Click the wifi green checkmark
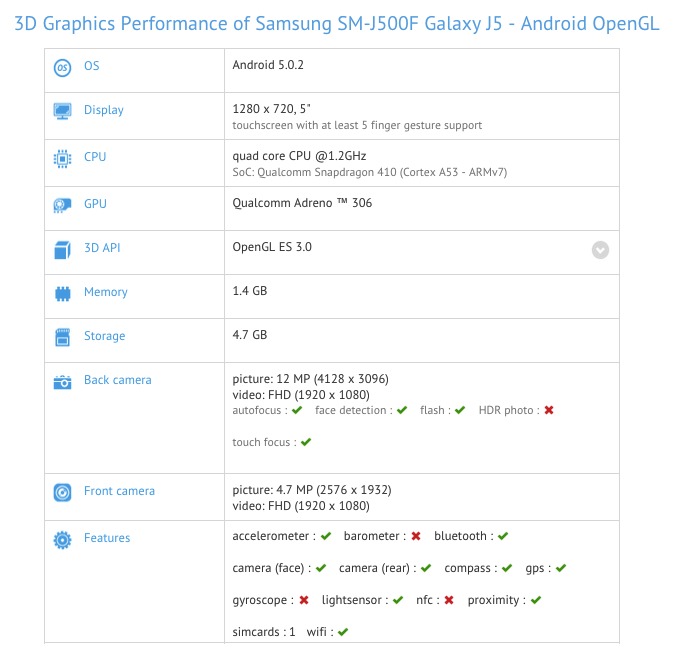The width and height of the screenshot is (687, 669). 343,632
